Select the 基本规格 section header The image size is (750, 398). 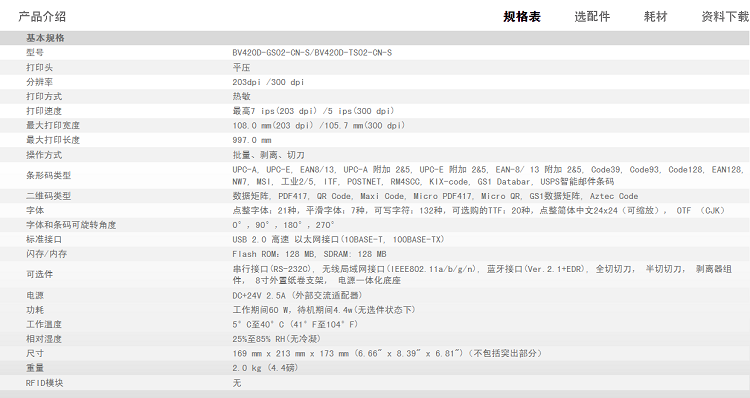point(45,38)
